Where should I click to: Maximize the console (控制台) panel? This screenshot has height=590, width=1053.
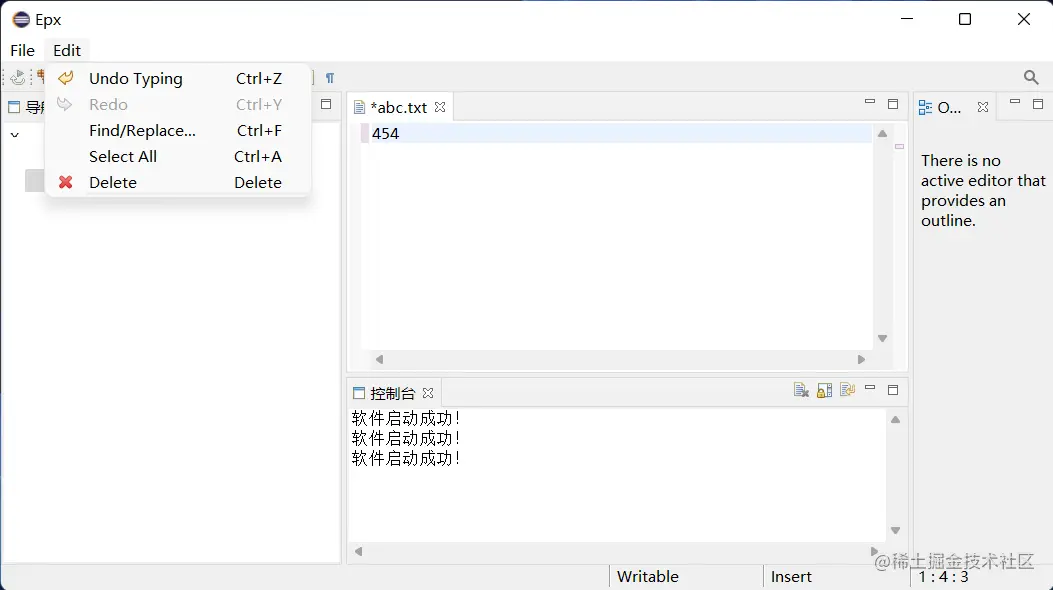[892, 389]
